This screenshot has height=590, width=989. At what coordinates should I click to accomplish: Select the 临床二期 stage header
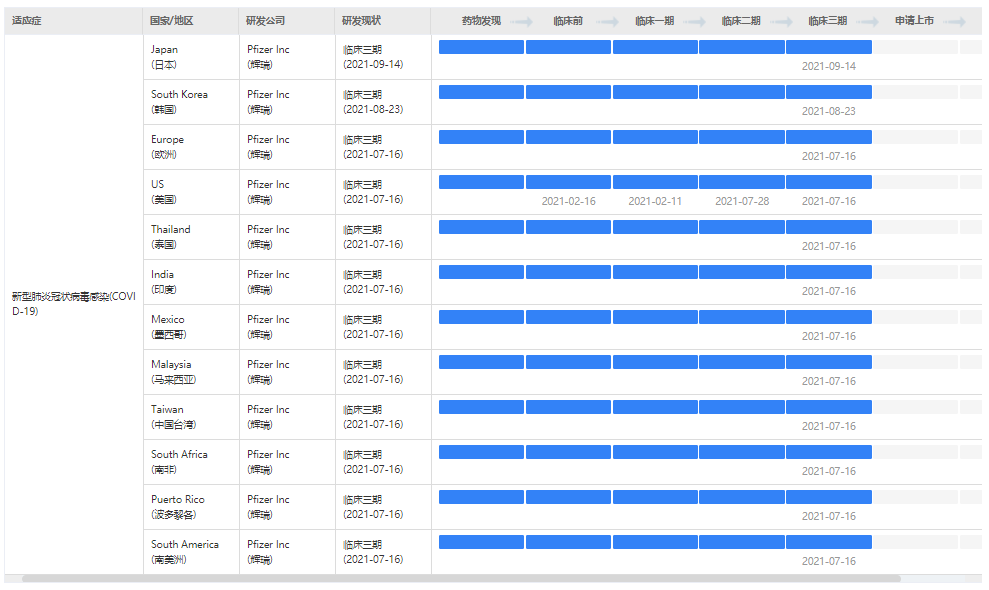(x=741, y=21)
